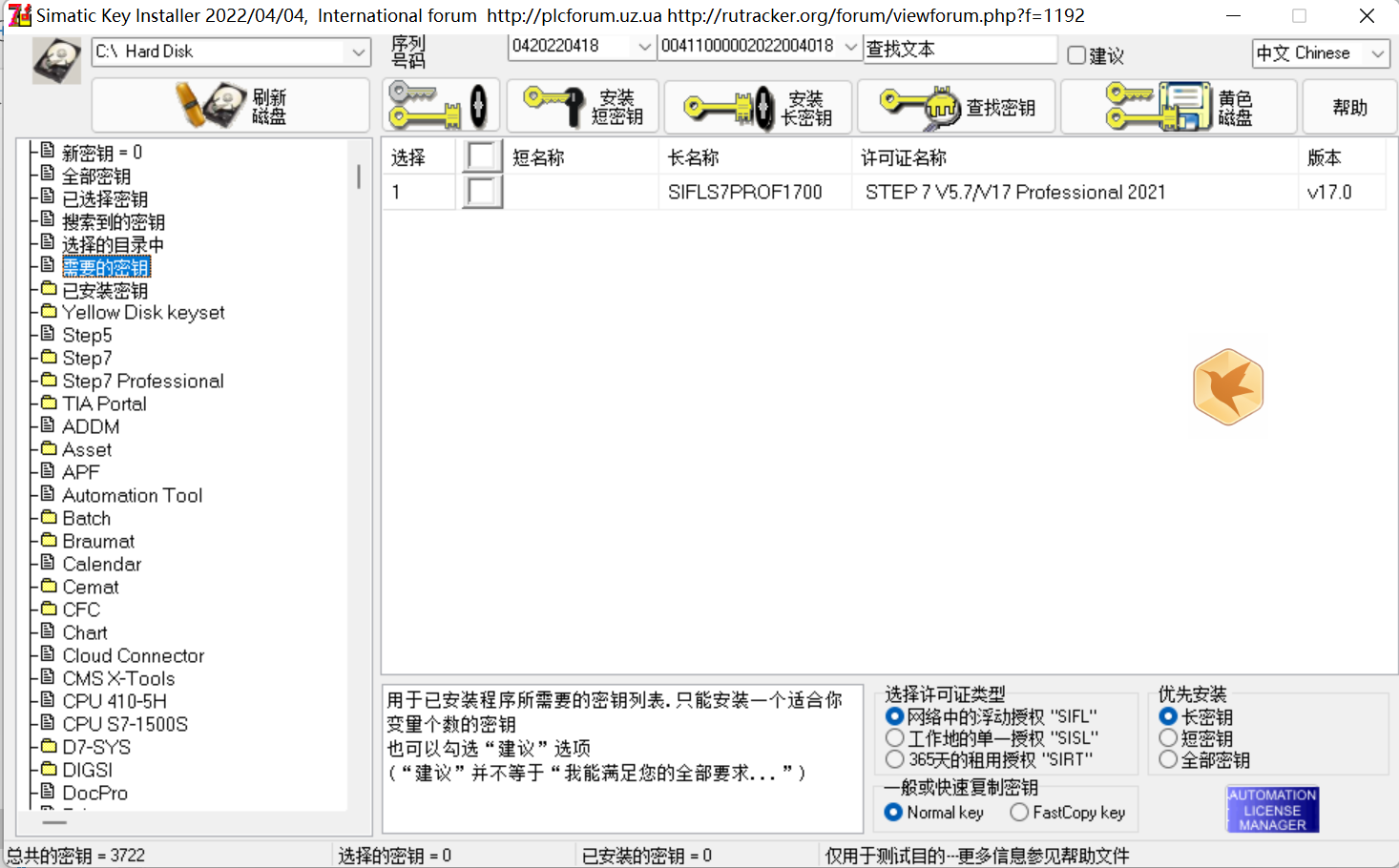Select Braumat tree item

click(x=98, y=541)
